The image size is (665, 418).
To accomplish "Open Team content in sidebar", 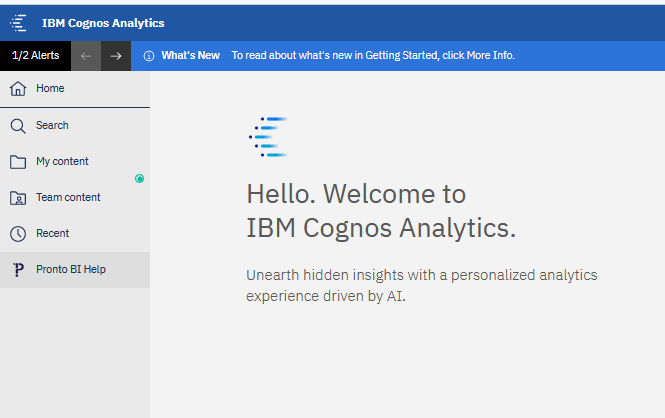I will pyautogui.click(x=75, y=198).
